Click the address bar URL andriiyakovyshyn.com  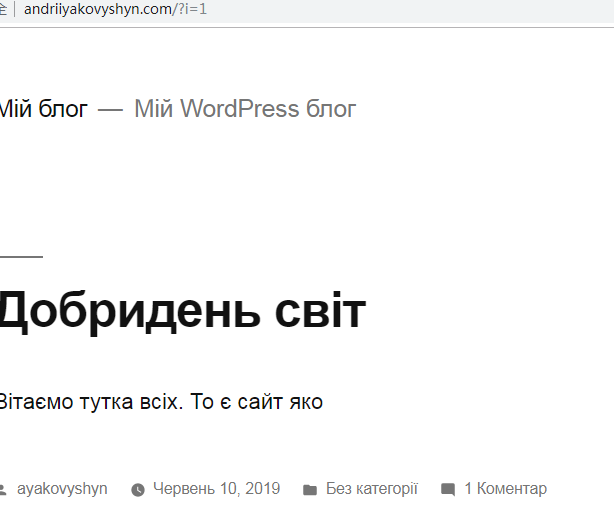point(115,9)
